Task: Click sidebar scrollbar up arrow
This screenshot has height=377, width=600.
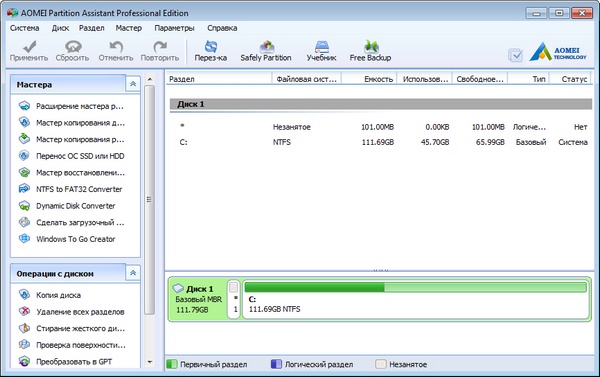Action: pyautogui.click(x=150, y=79)
